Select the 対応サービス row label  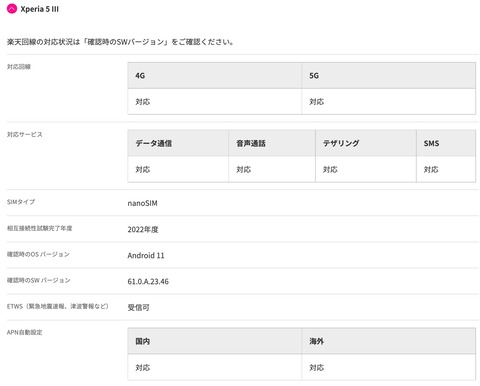click(25, 134)
